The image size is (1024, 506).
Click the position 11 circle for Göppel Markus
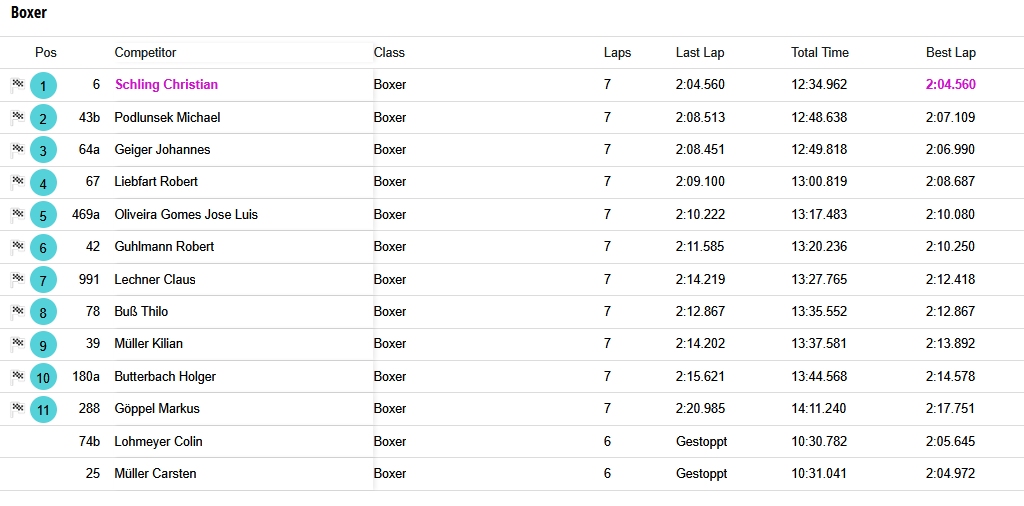tap(43, 409)
